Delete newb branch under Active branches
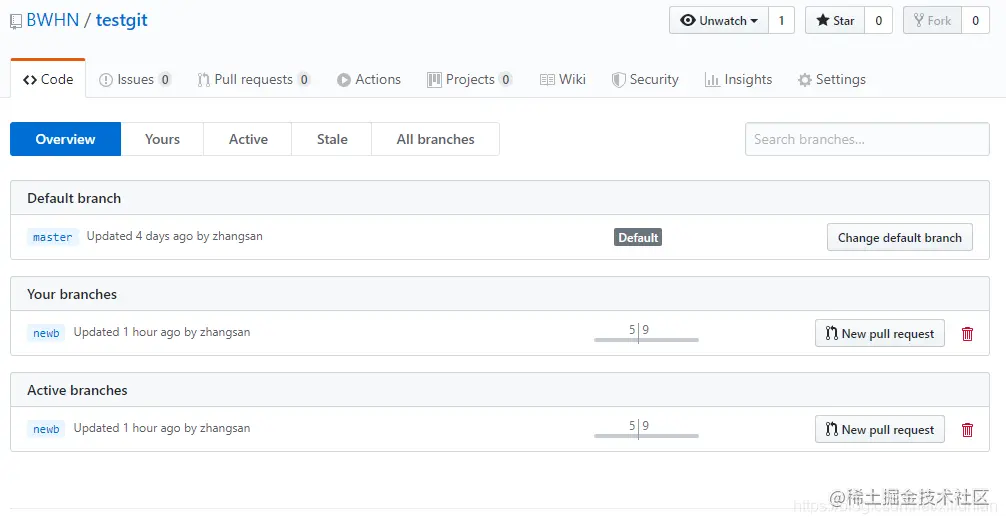Screen dimensions: 1006x524 967,430
